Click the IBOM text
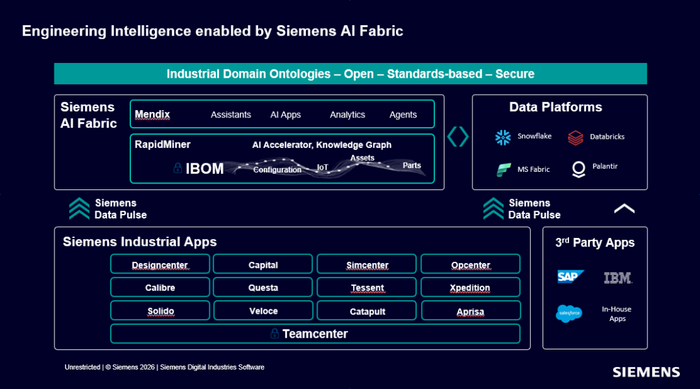Viewport: 700px width, 389px height. pos(204,168)
